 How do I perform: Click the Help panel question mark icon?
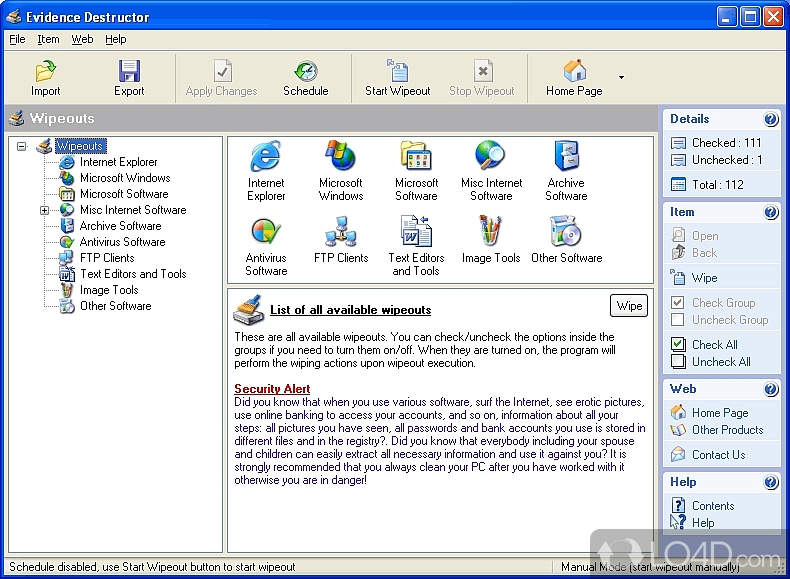(771, 482)
